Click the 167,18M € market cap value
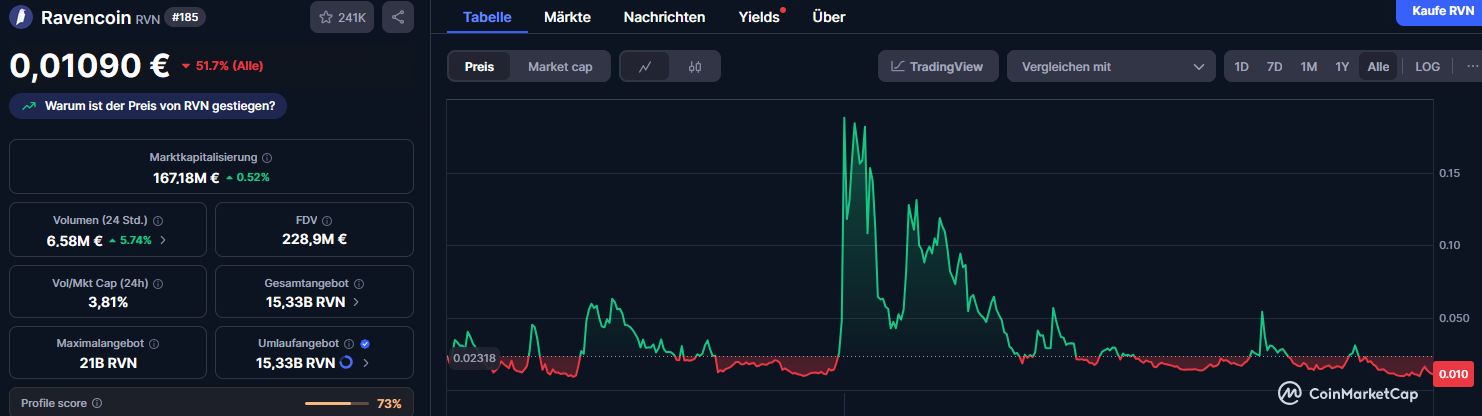This screenshot has width=1482, height=416. 186,177
